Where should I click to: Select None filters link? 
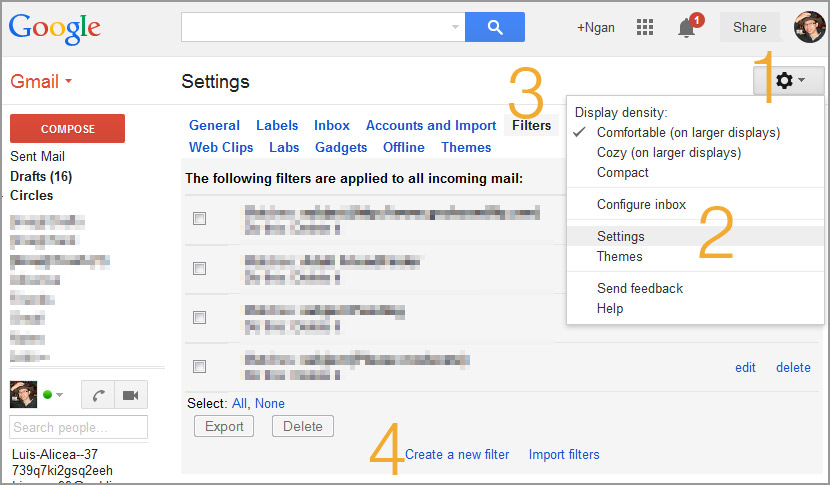[x=270, y=403]
